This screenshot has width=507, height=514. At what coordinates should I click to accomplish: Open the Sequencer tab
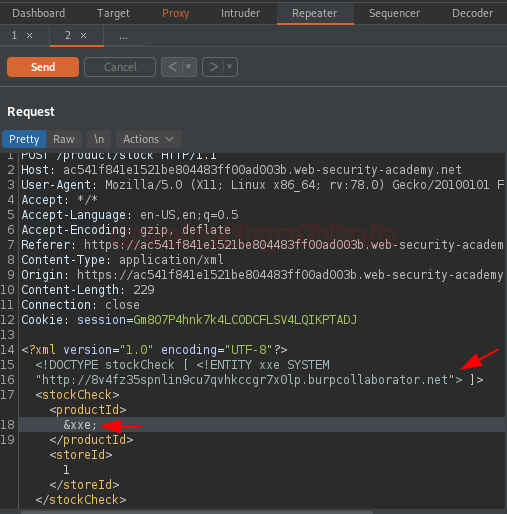(394, 13)
